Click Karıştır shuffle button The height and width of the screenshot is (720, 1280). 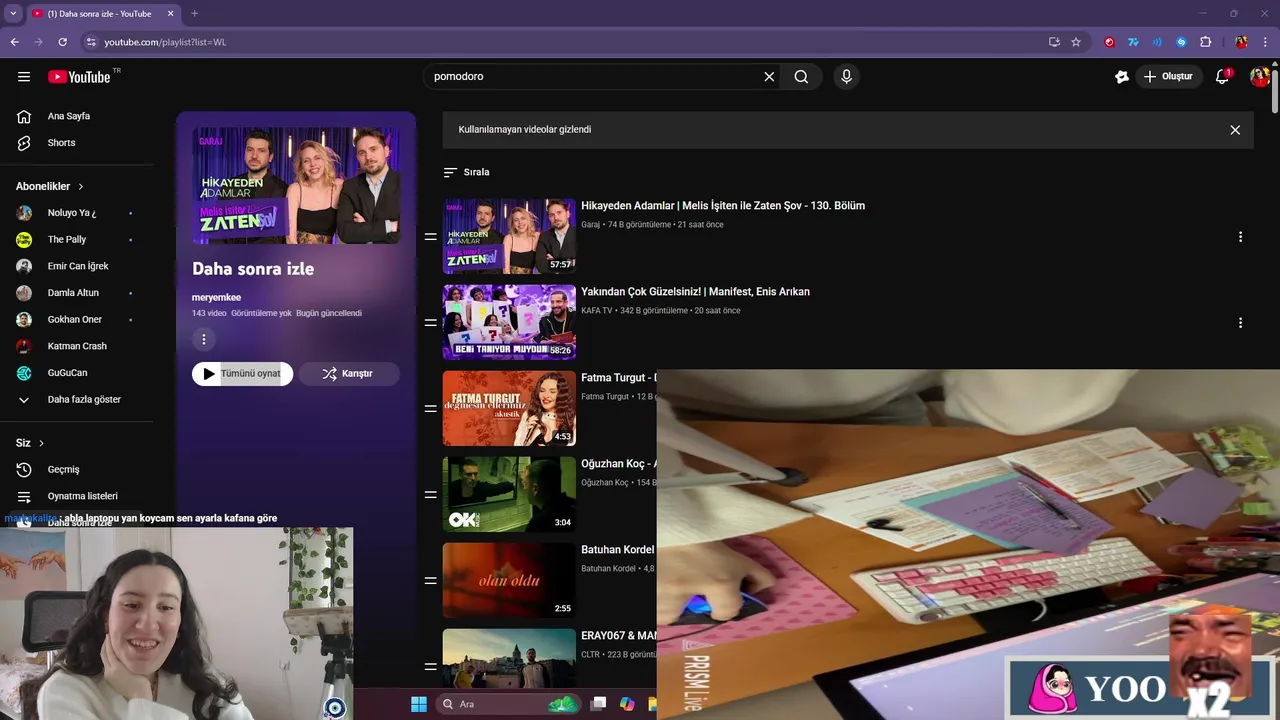coord(348,374)
